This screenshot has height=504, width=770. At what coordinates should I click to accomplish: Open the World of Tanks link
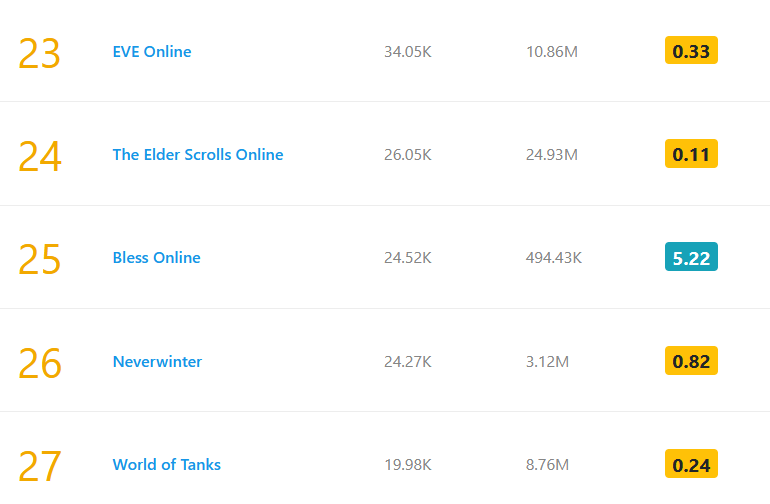coord(167,464)
